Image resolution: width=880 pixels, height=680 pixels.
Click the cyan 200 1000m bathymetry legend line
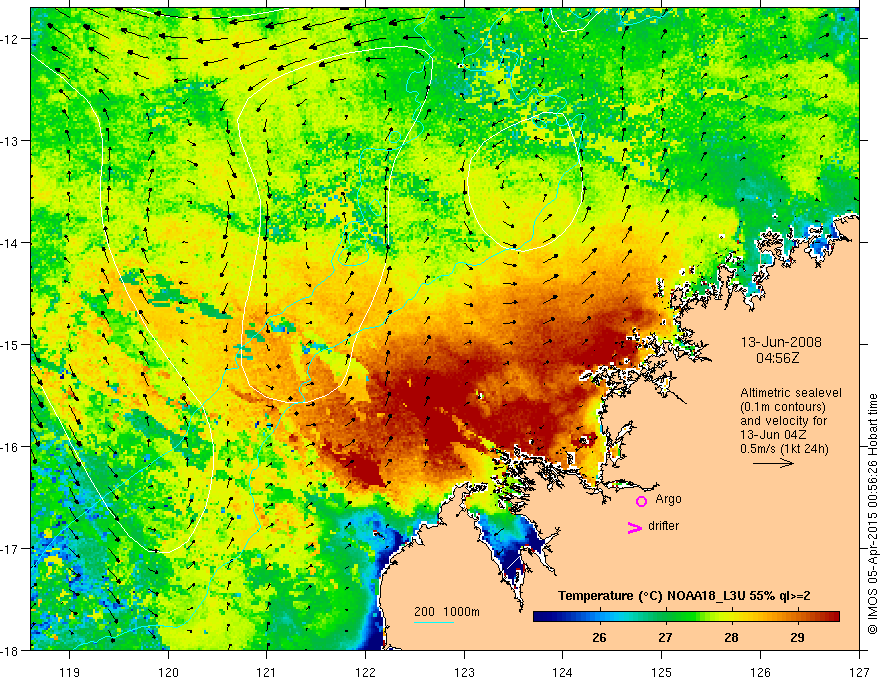click(434, 622)
